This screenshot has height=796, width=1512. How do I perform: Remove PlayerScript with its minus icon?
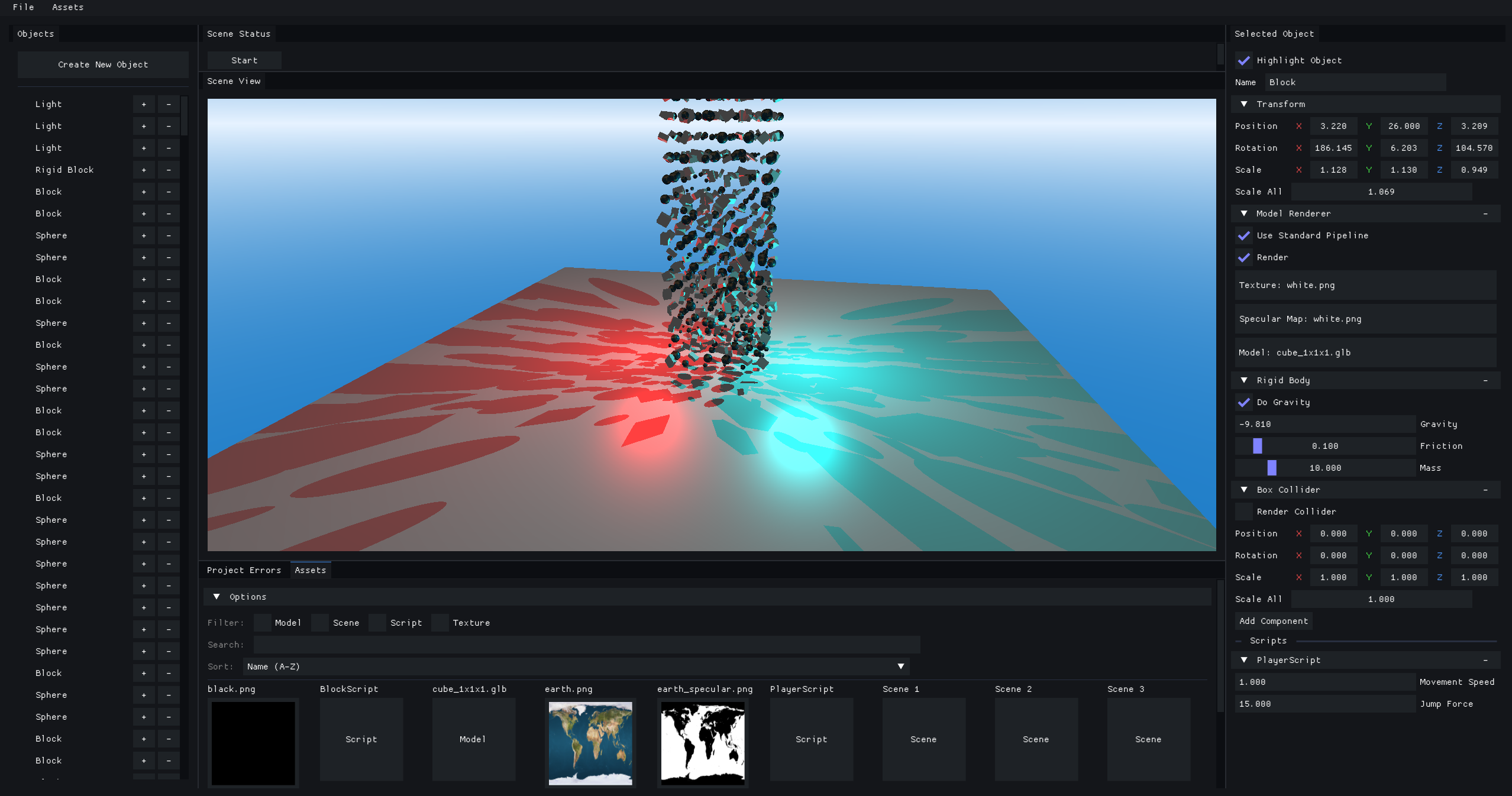(x=1485, y=660)
